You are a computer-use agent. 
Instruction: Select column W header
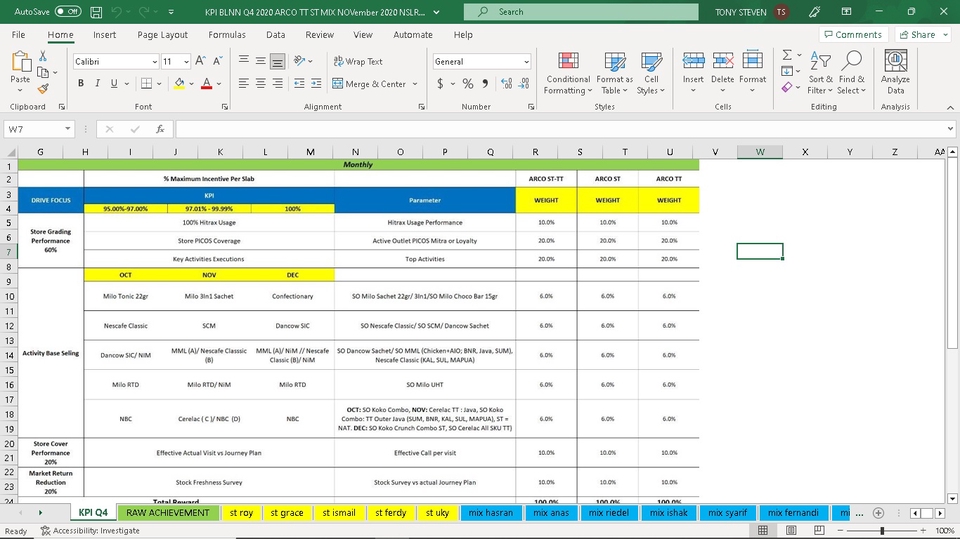(x=760, y=152)
